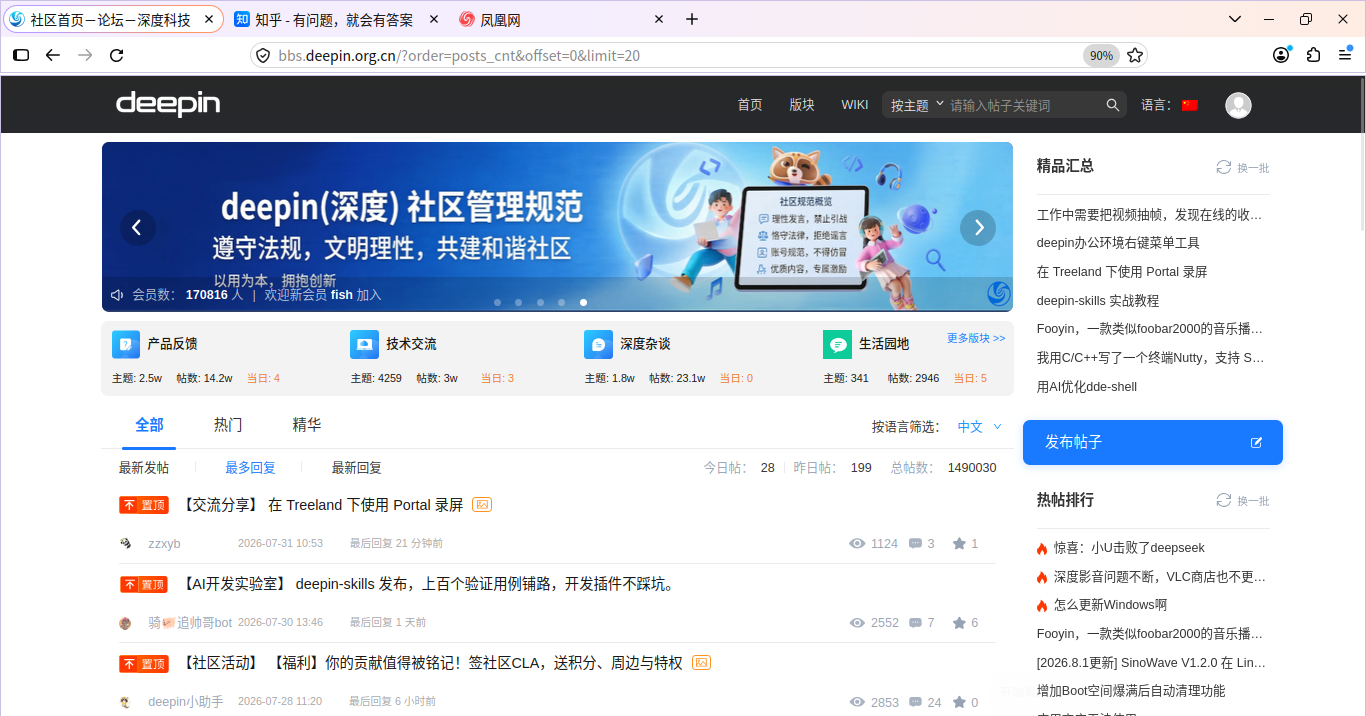The height and width of the screenshot is (716, 1366).
Task: Open the post 在 Treeland 下使用 Portal 录屏 in the main list
Action: click(366, 505)
